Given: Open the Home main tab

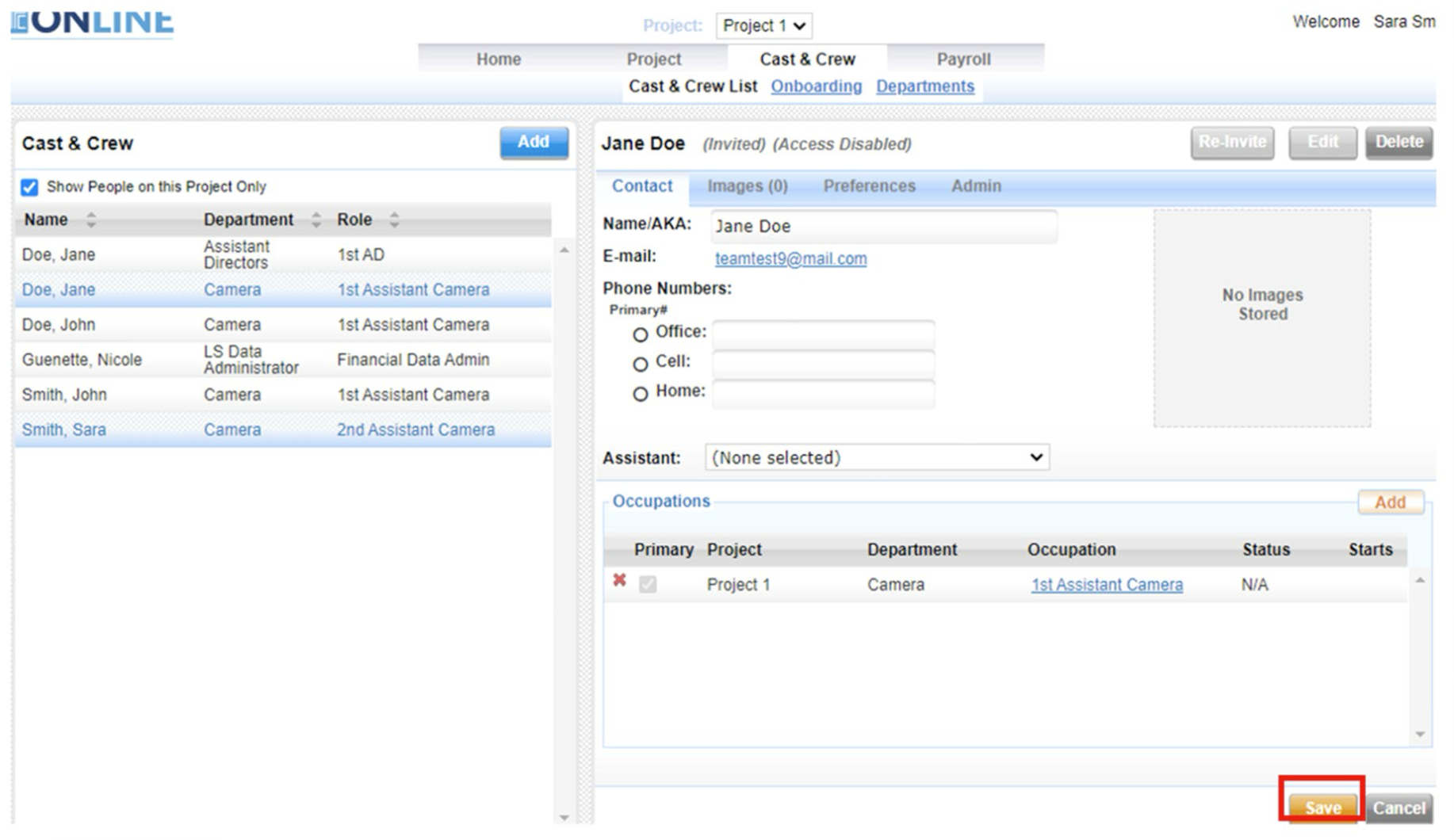Looking at the screenshot, I should [498, 59].
